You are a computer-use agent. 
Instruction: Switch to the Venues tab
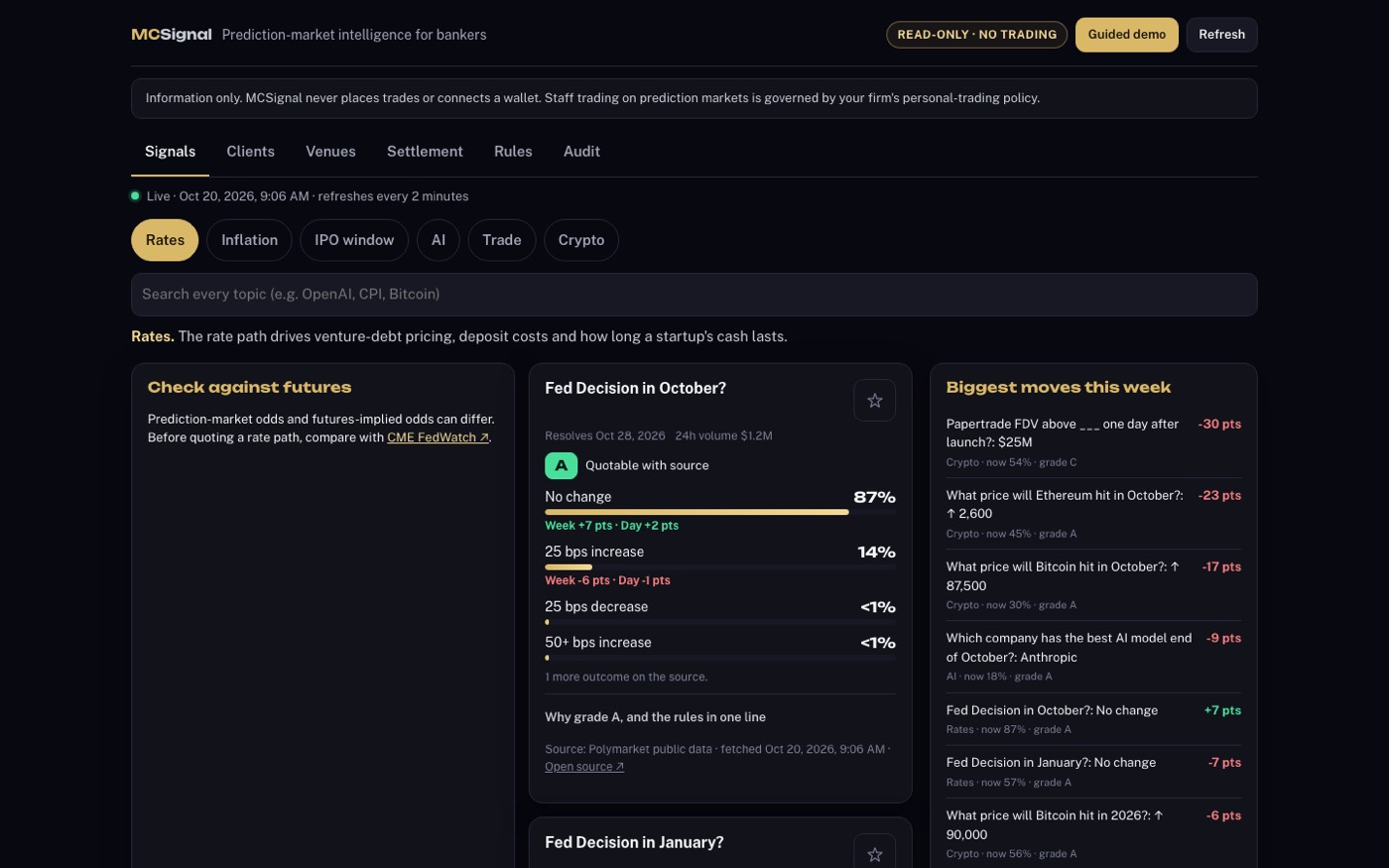330,152
